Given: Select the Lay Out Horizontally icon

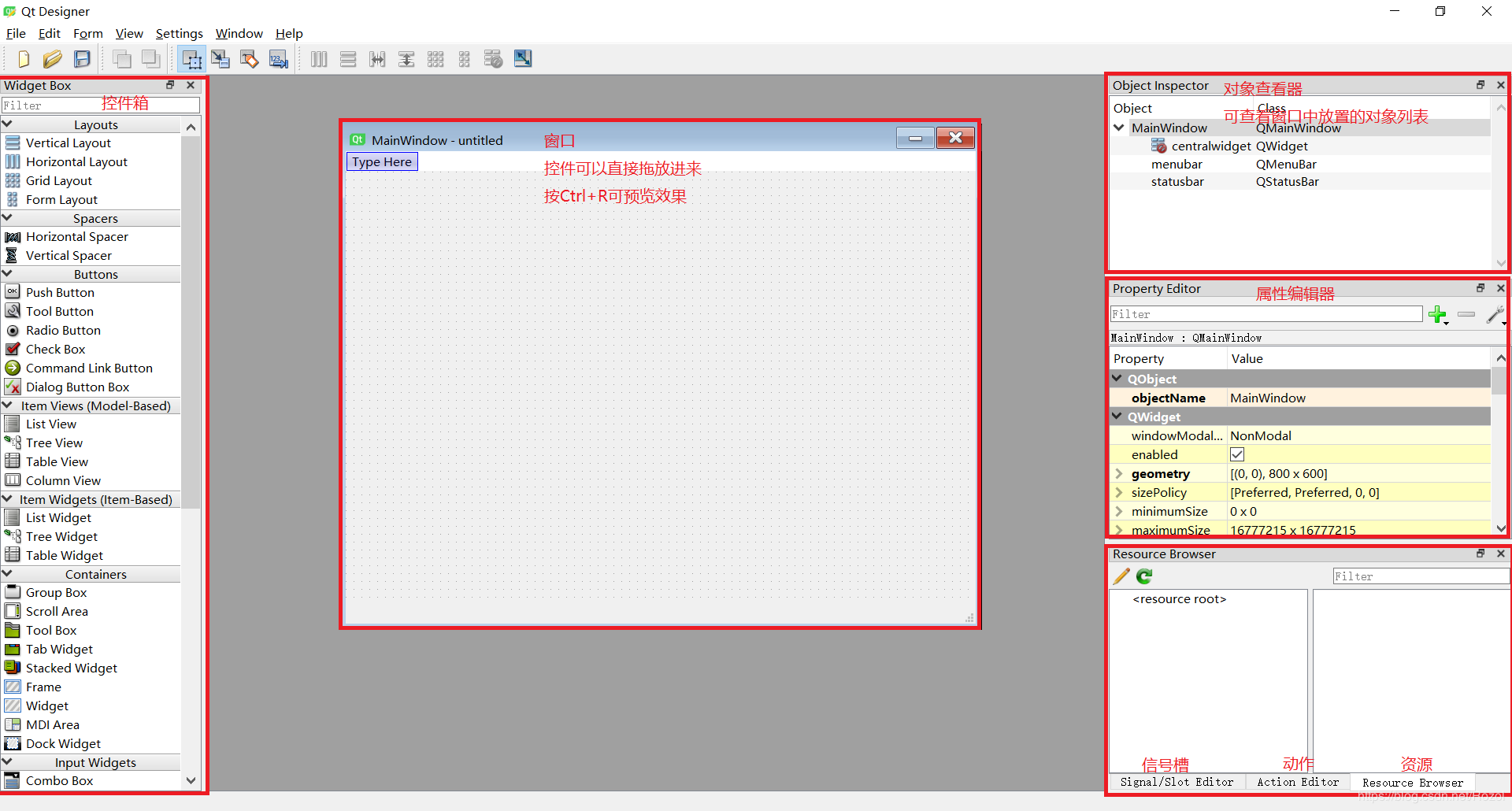Looking at the screenshot, I should (x=318, y=58).
